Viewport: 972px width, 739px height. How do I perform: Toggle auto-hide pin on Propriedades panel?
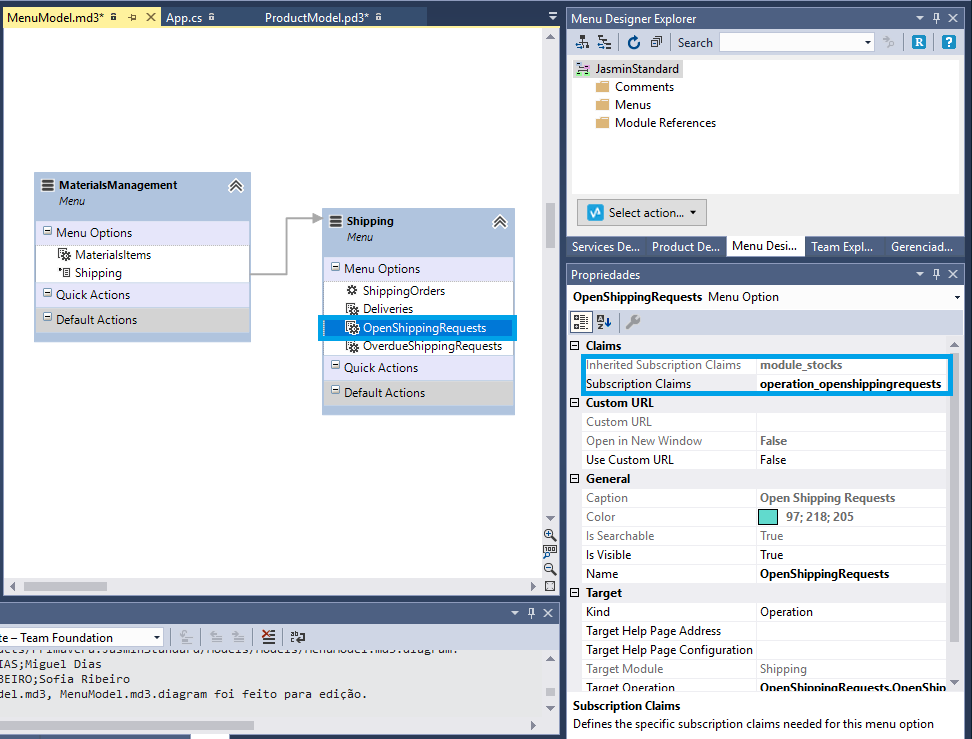[x=936, y=274]
